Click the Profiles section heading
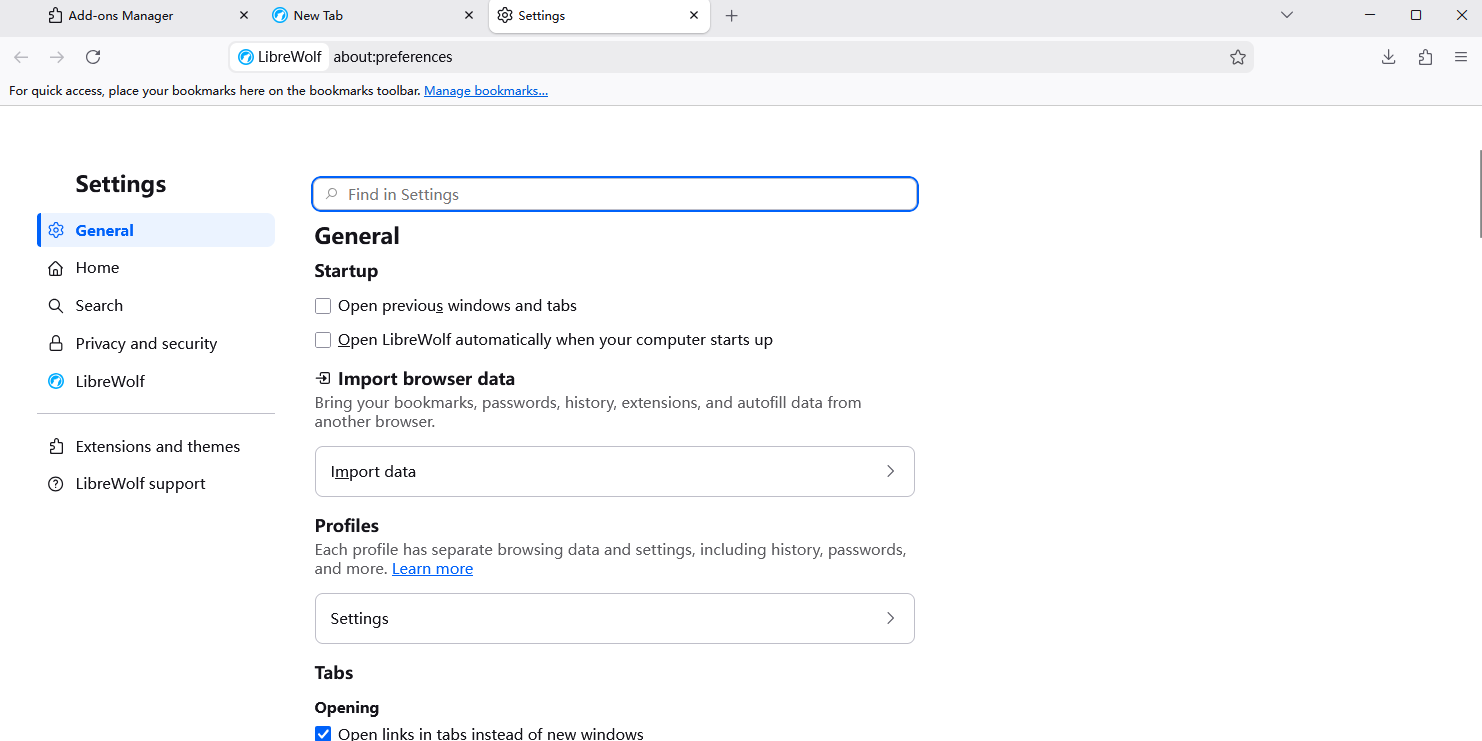The width and height of the screenshot is (1482, 741). (347, 526)
